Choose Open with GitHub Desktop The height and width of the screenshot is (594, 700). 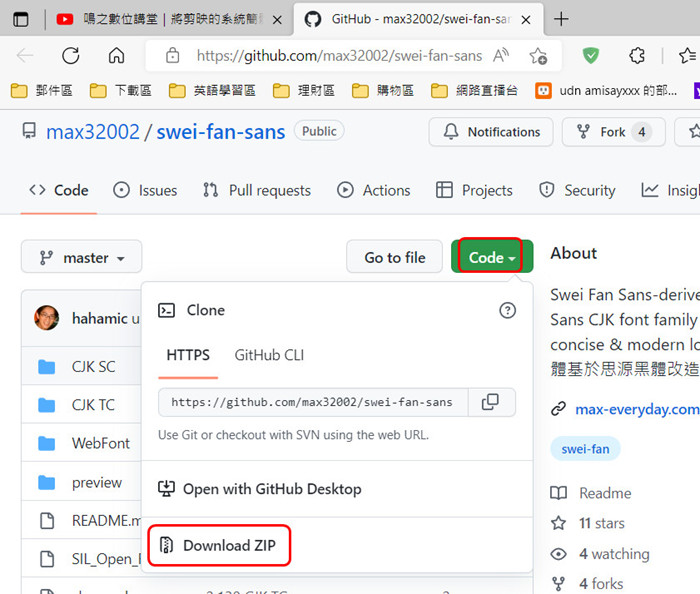259,489
